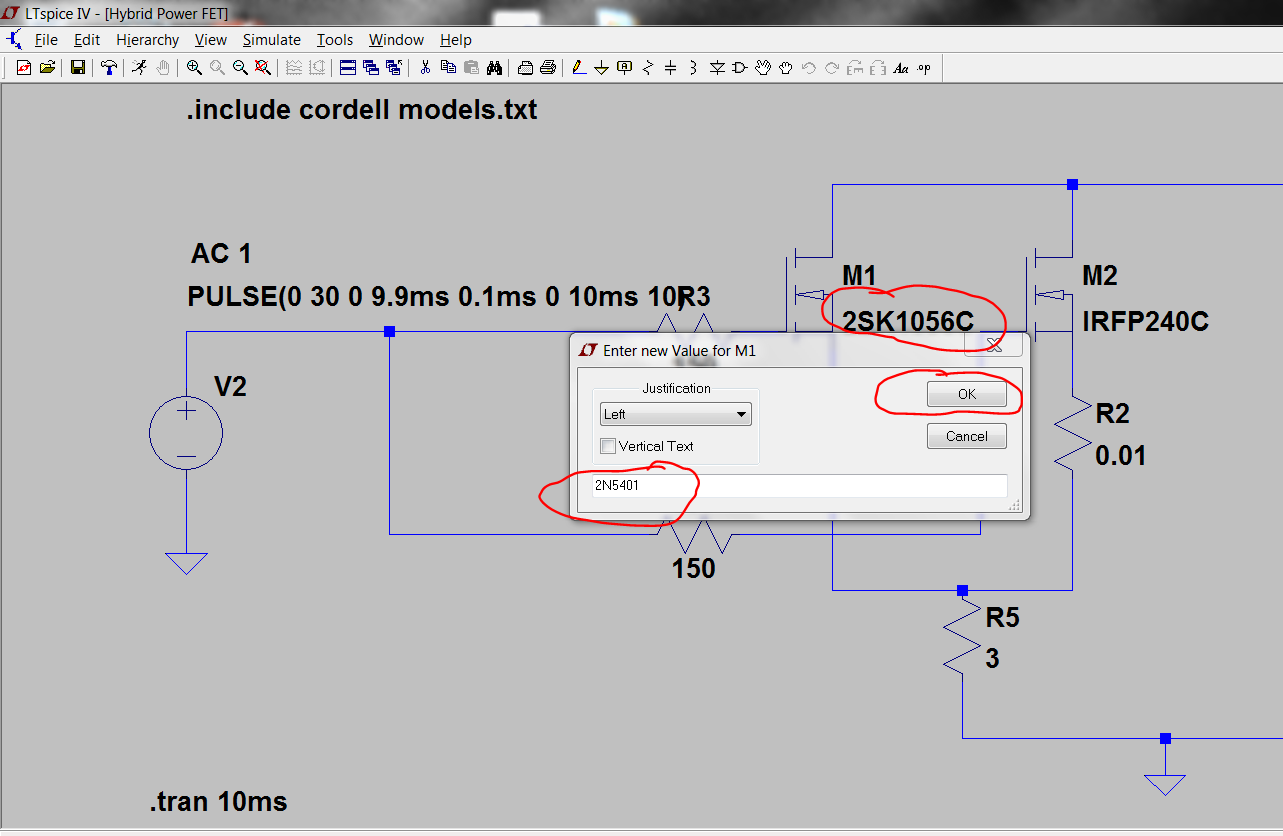Viewport: 1283px width, 836px height.
Task: Click the .include cordell models.txt directive
Action: pos(362,109)
